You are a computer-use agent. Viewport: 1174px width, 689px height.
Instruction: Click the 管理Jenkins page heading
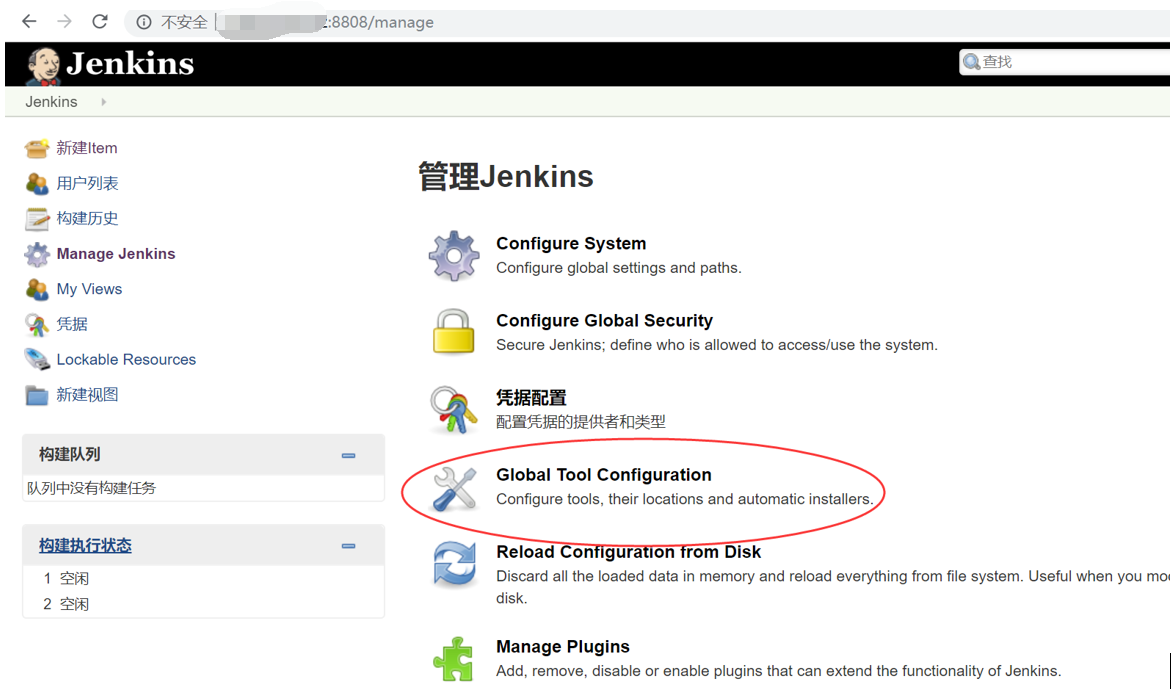tap(505, 177)
